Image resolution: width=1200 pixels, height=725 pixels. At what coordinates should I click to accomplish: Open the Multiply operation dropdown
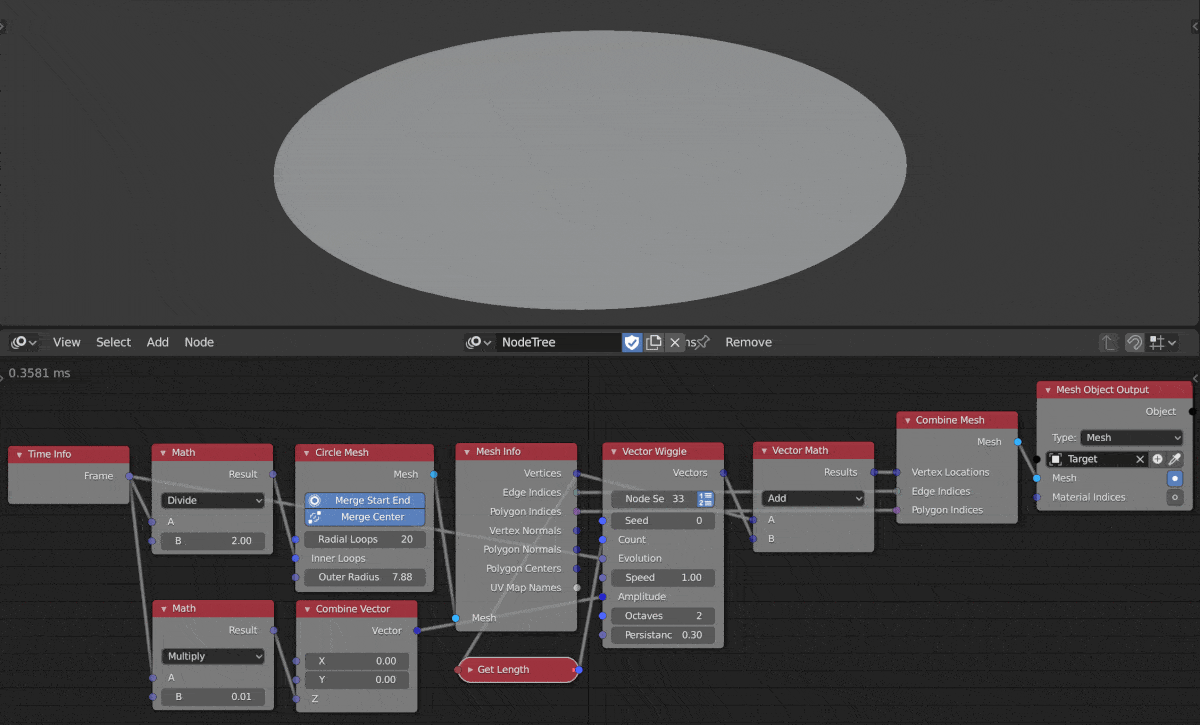(213, 656)
